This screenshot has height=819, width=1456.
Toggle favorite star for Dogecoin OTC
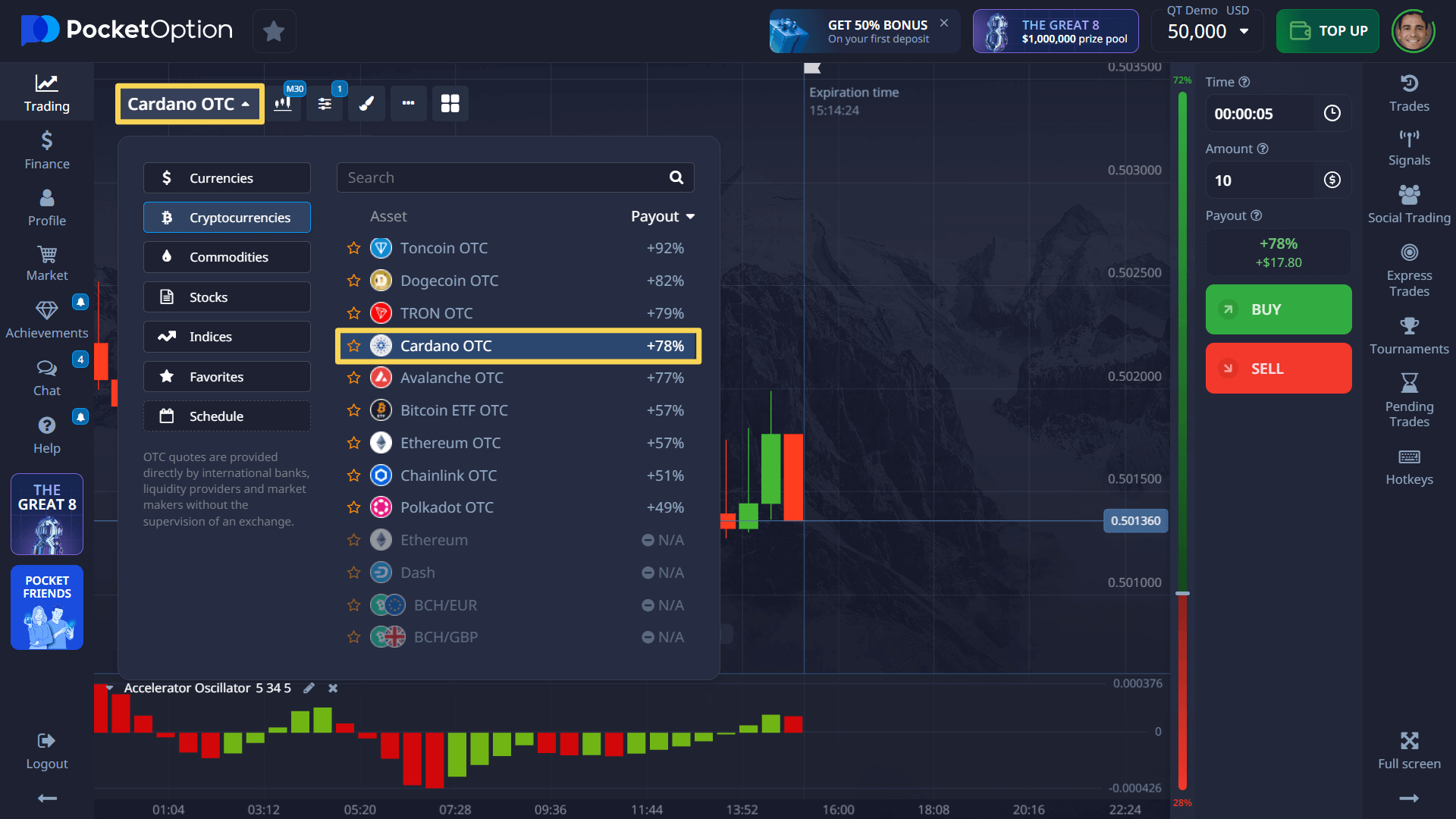pyautogui.click(x=353, y=281)
